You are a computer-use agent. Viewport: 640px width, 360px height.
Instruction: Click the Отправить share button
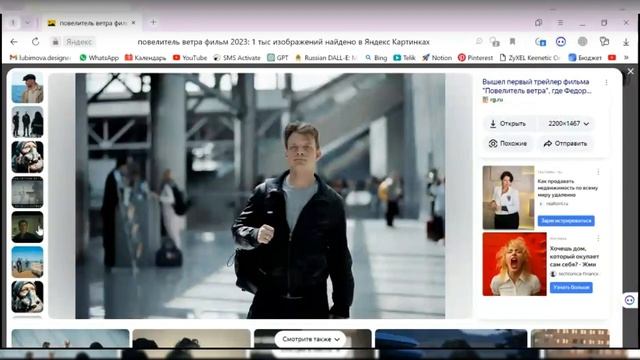(x=565, y=144)
